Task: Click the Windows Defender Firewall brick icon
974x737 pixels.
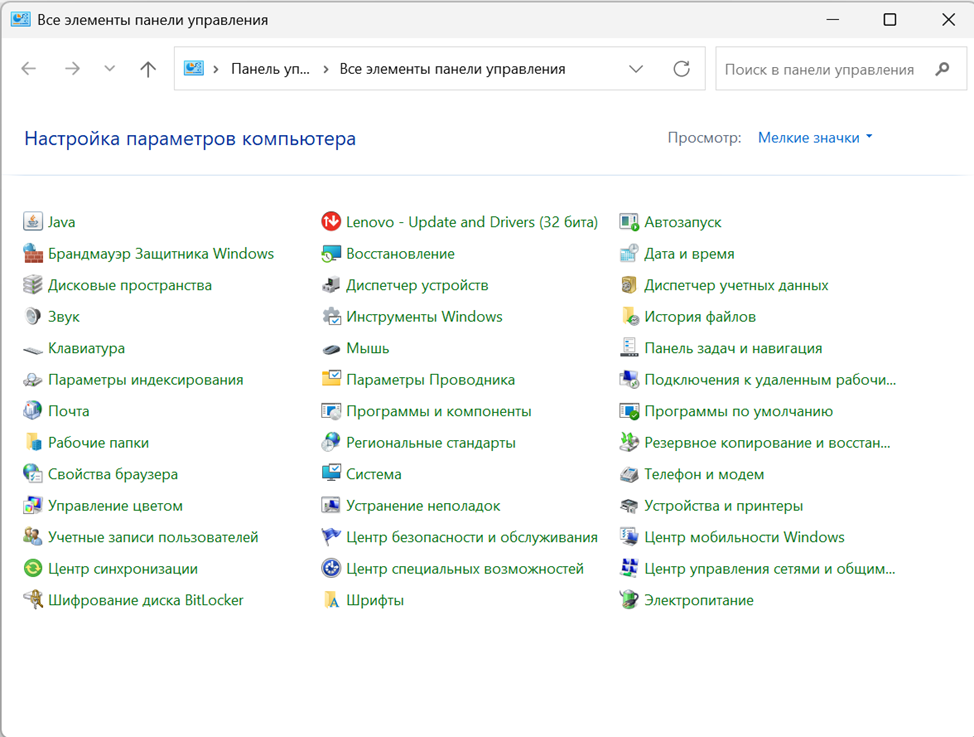Action: (x=32, y=253)
